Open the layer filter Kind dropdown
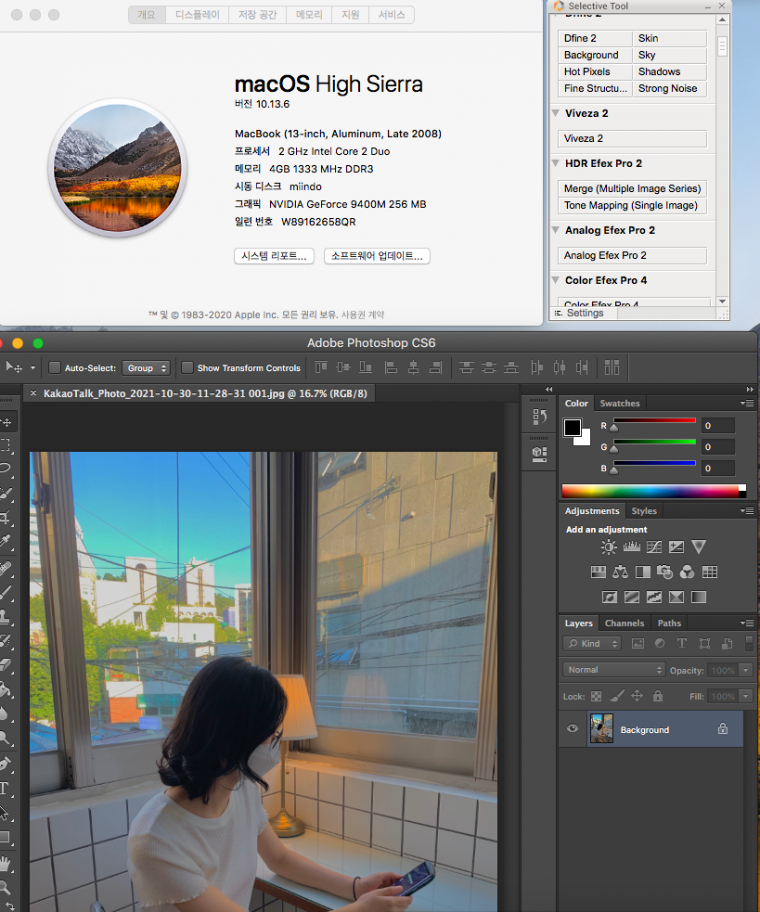Image resolution: width=760 pixels, height=912 pixels. tap(592, 643)
